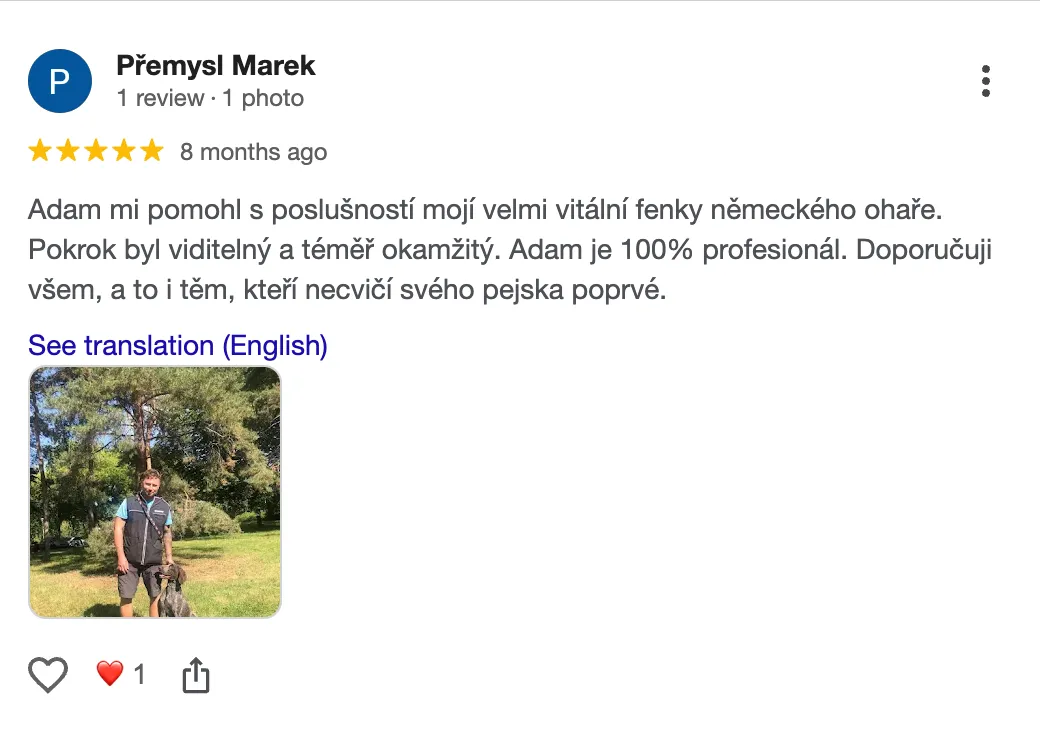Open the blue P profile avatar
Screen dimensions: 1040x736
[x=60, y=81]
